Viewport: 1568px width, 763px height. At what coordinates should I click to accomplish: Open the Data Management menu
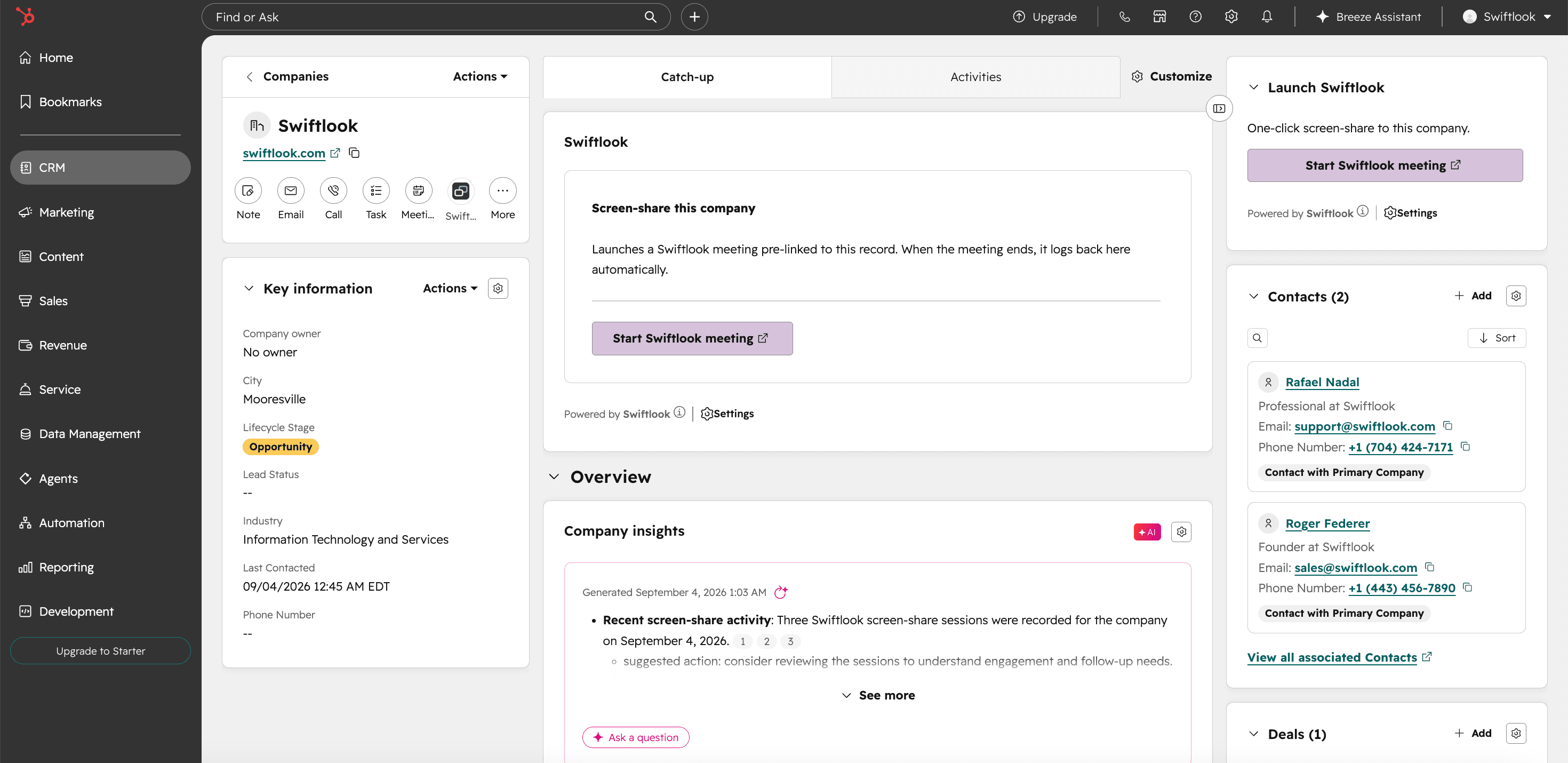click(x=100, y=434)
